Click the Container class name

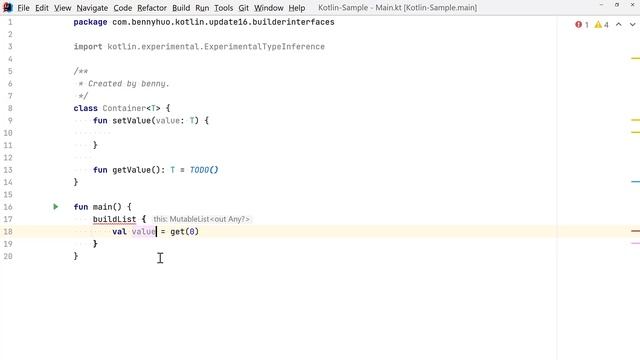point(124,108)
